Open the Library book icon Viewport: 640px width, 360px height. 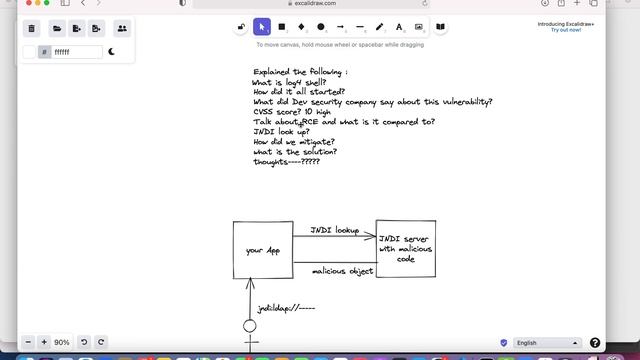440,27
